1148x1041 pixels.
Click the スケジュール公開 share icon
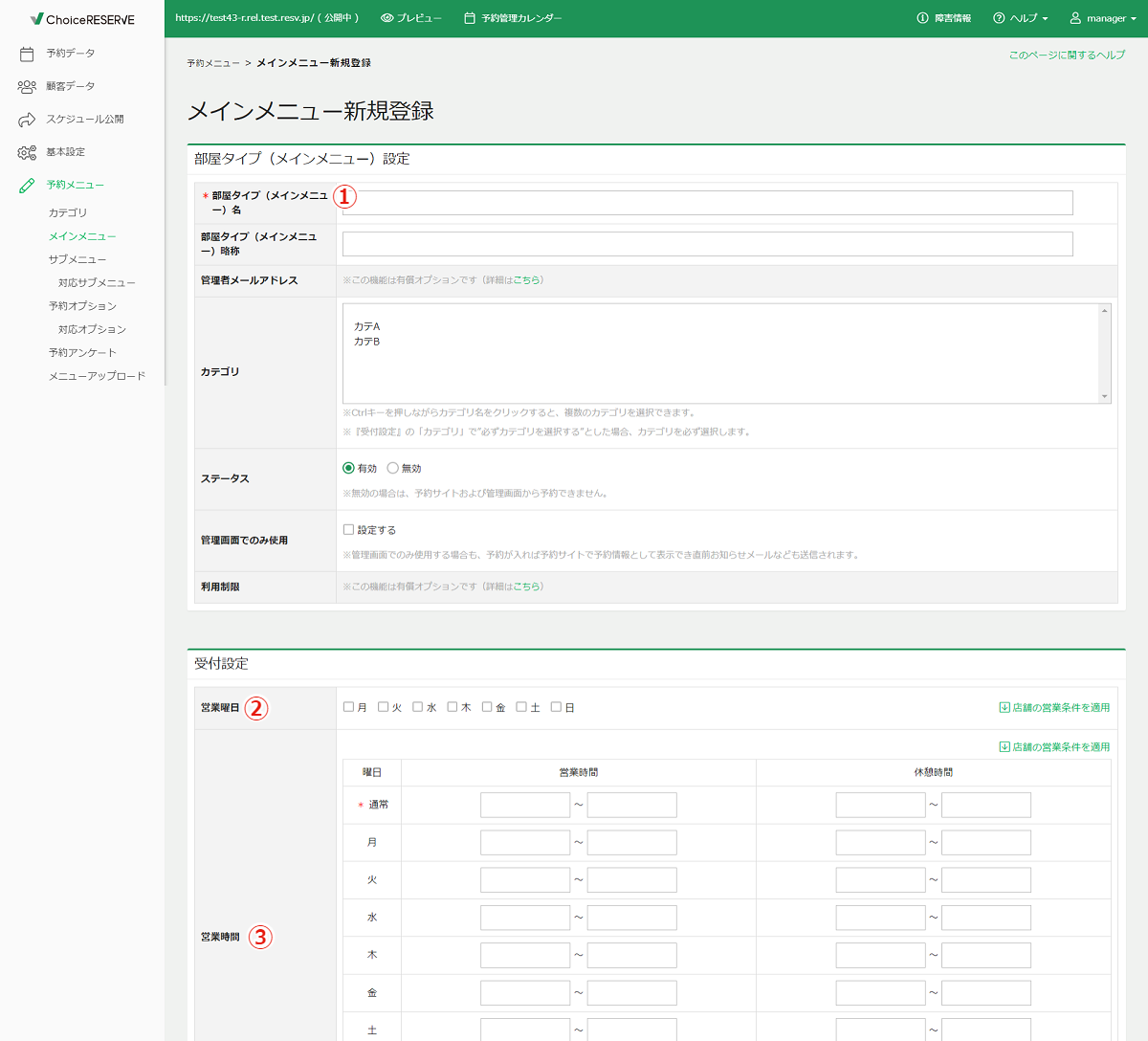coord(27,120)
